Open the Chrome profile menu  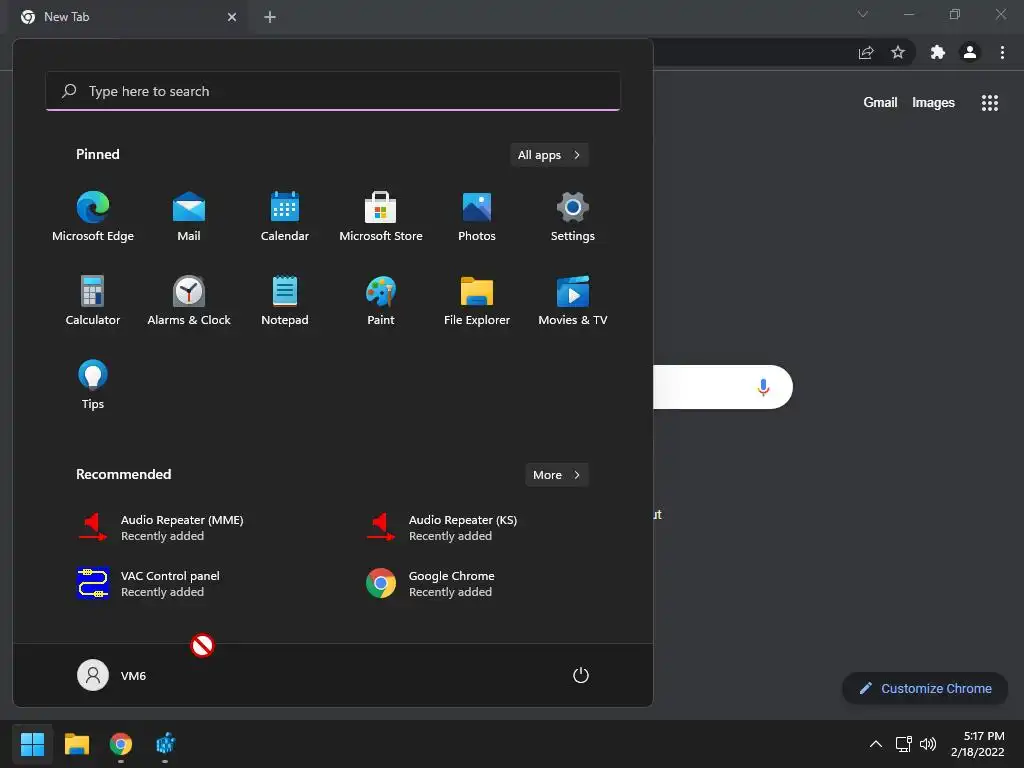click(970, 52)
